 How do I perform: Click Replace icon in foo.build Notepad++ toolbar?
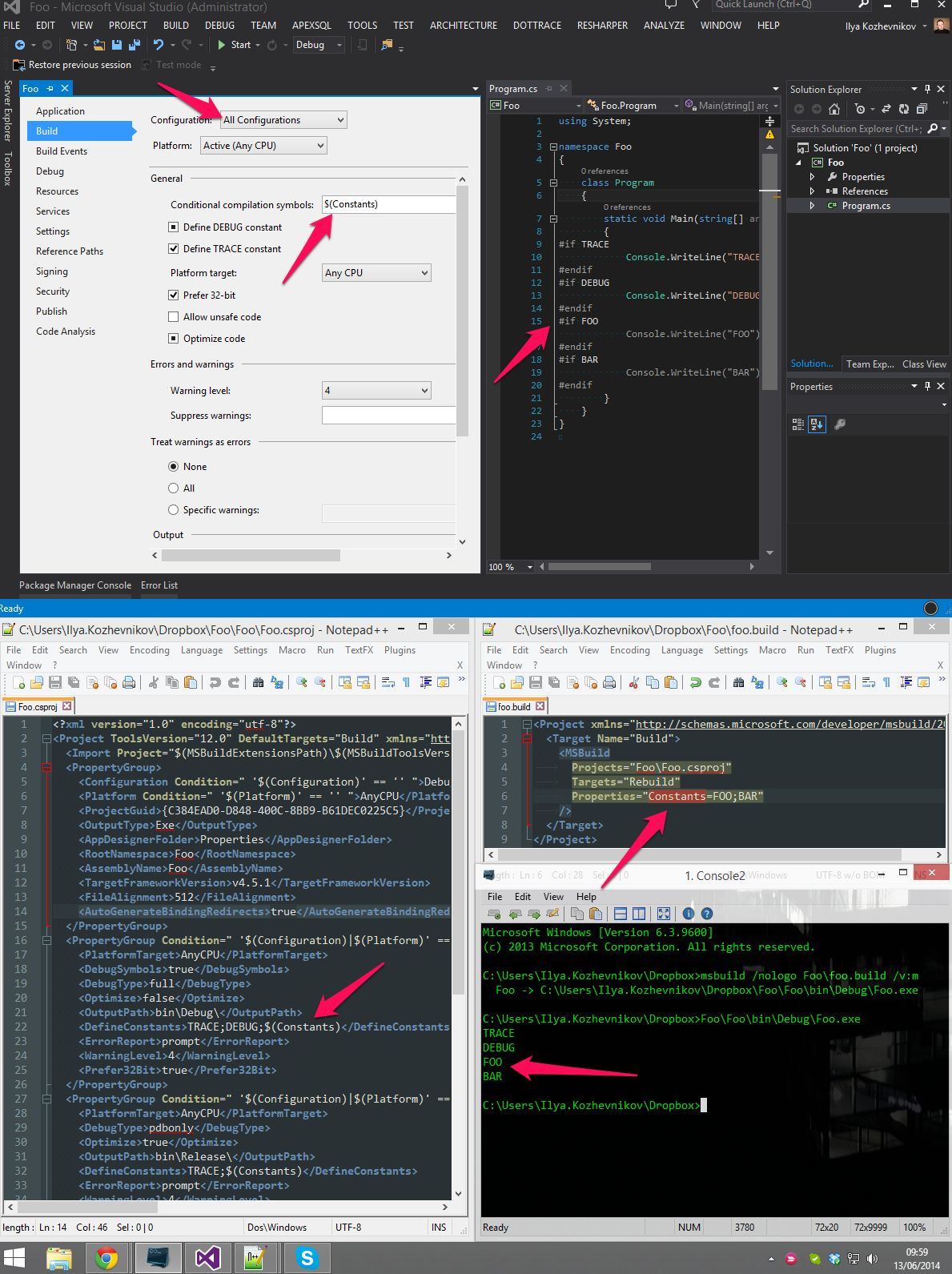click(x=757, y=682)
